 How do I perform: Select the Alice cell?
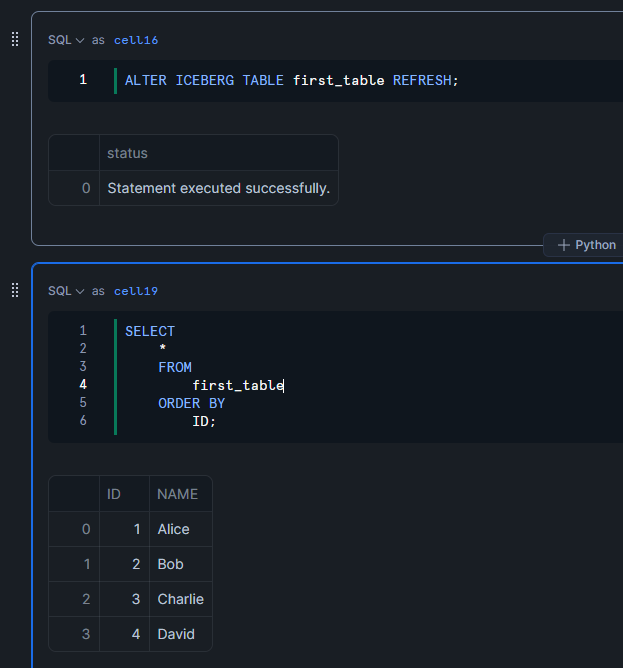point(181,529)
